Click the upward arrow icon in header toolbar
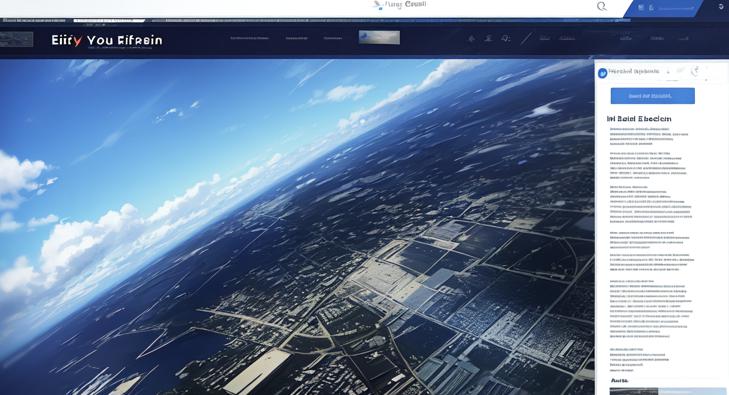Screen dimensions: 729x395 pos(471,39)
